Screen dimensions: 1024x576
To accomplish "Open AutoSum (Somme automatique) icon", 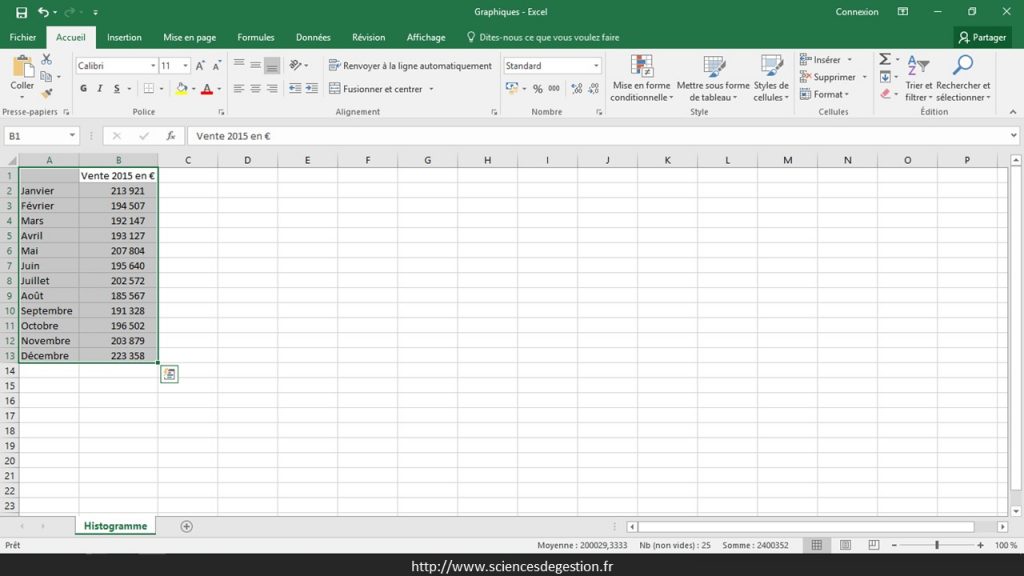I will tap(884, 60).
